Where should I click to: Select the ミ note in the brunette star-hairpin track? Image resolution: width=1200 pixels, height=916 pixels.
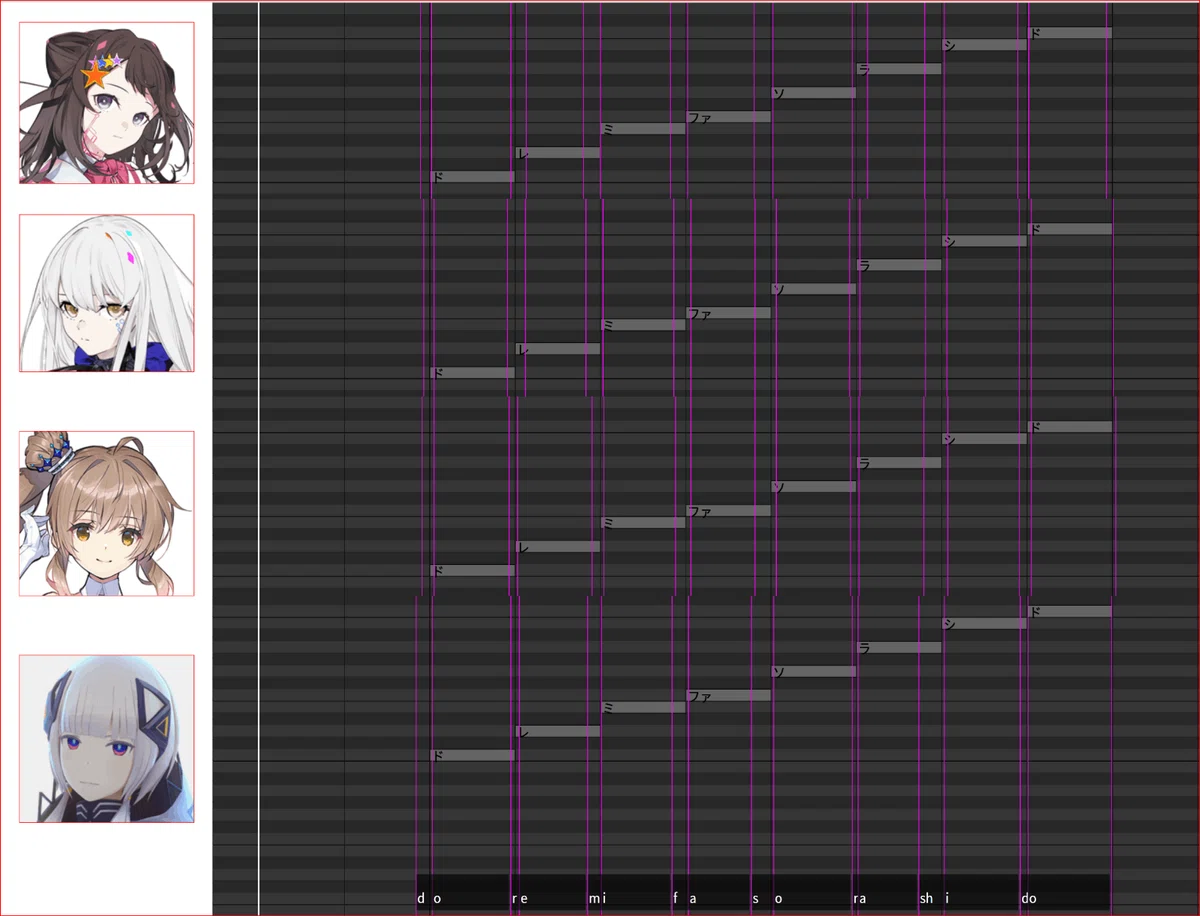coord(643,129)
